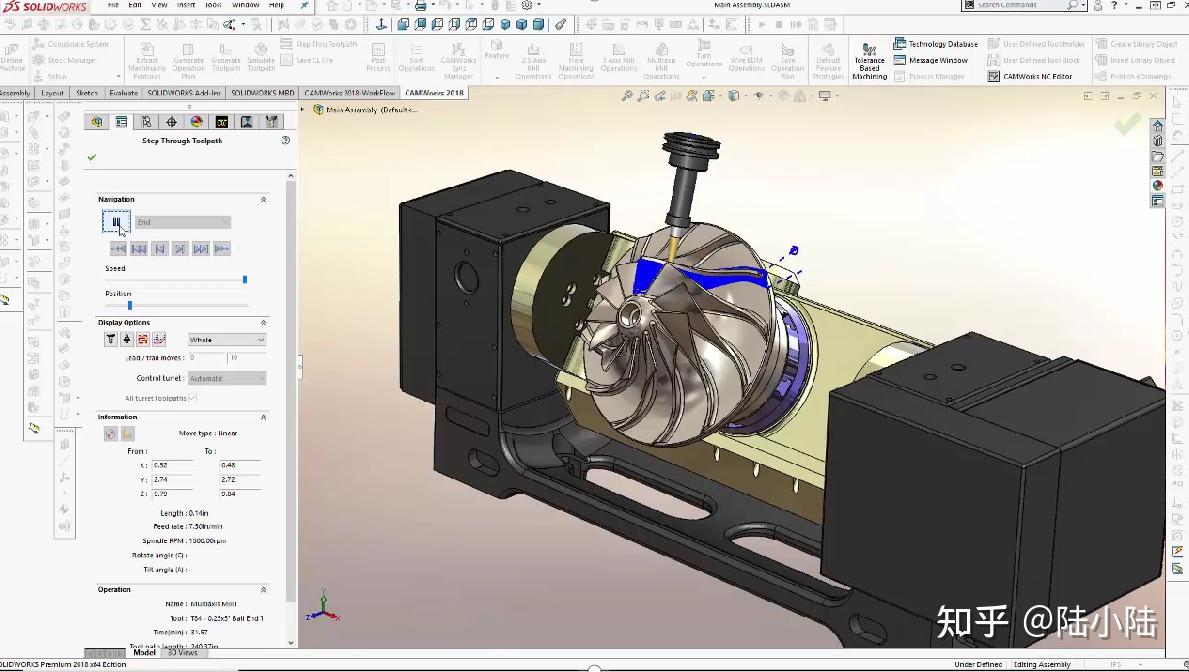Pause the toolpath simulation playback
This screenshot has width=1189, height=672.
pos(116,221)
